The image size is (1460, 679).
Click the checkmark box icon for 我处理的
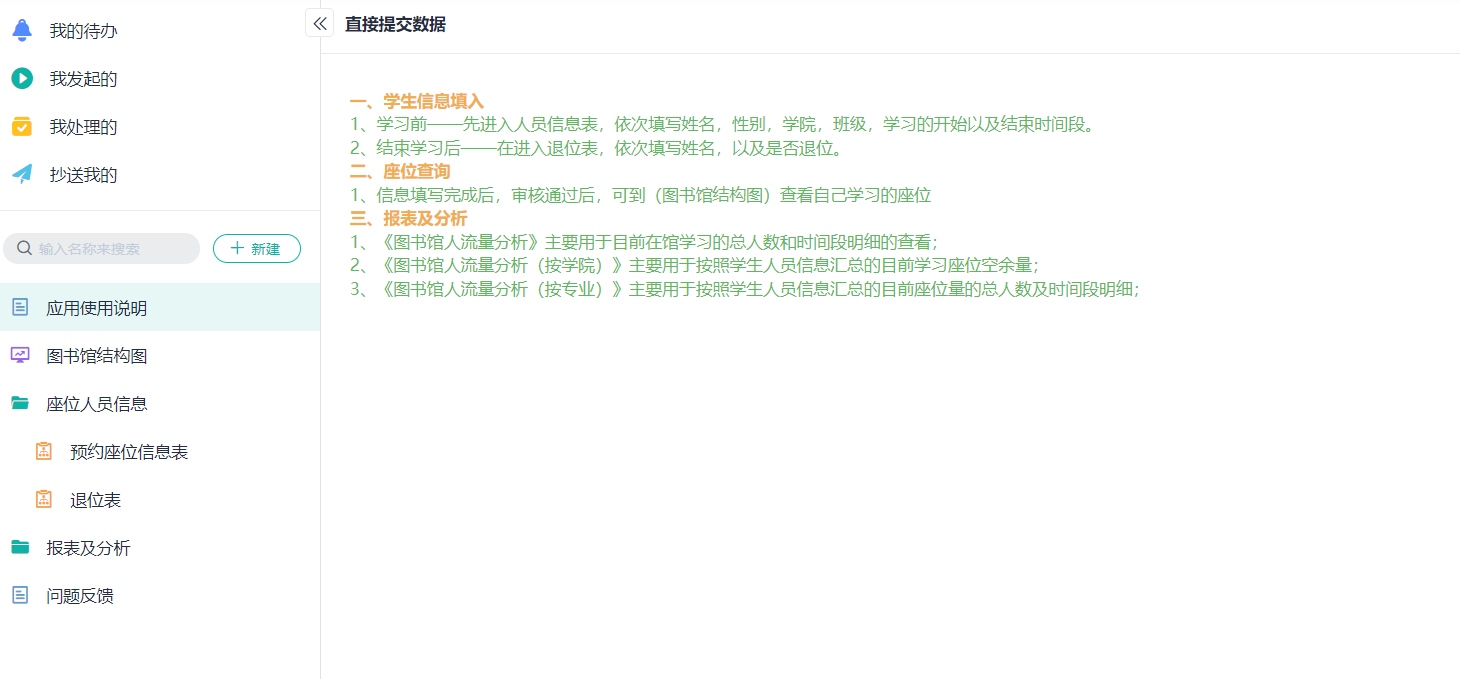tap(22, 127)
